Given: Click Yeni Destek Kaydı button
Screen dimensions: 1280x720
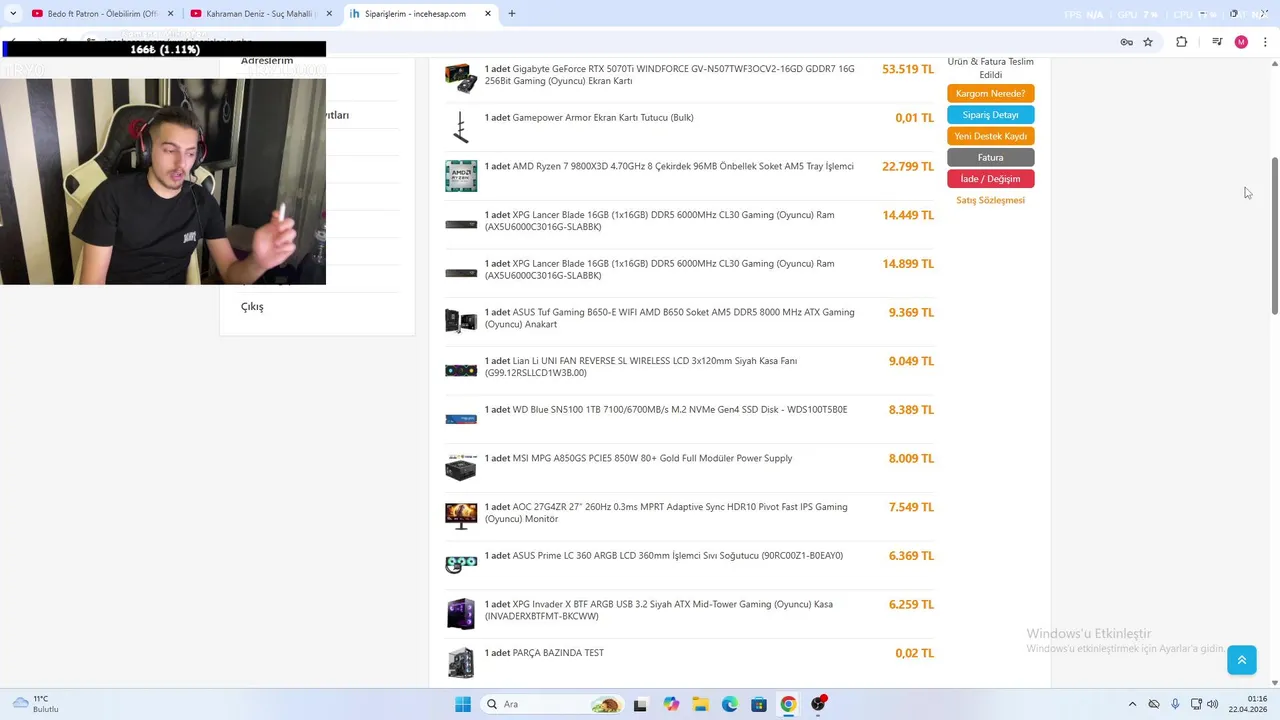Looking at the screenshot, I should [x=990, y=136].
